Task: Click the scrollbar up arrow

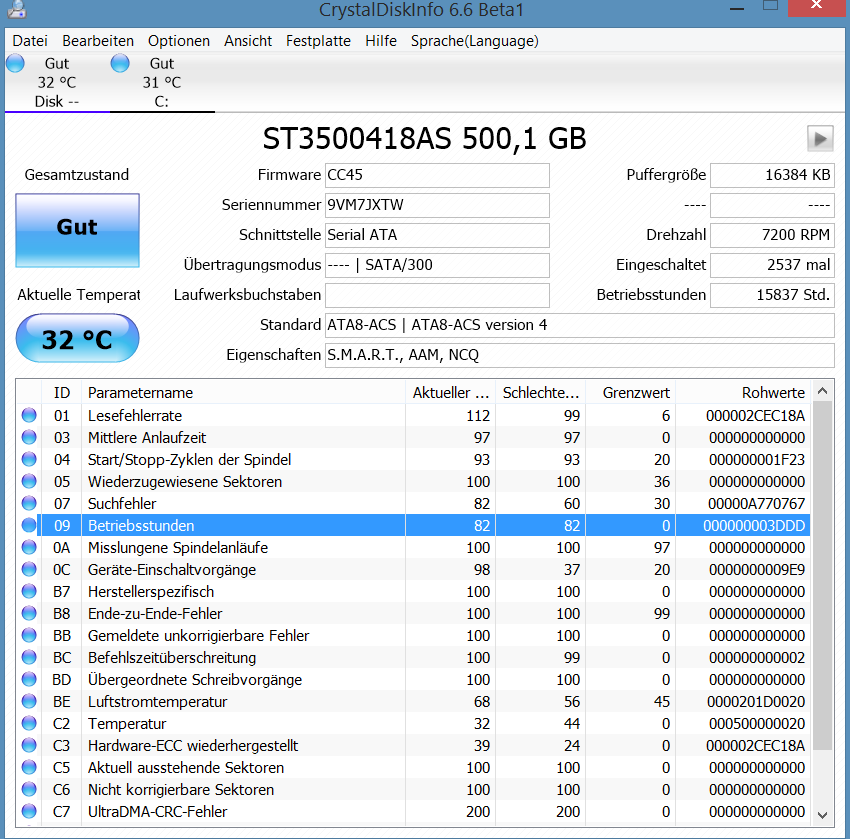Action: pos(822,391)
